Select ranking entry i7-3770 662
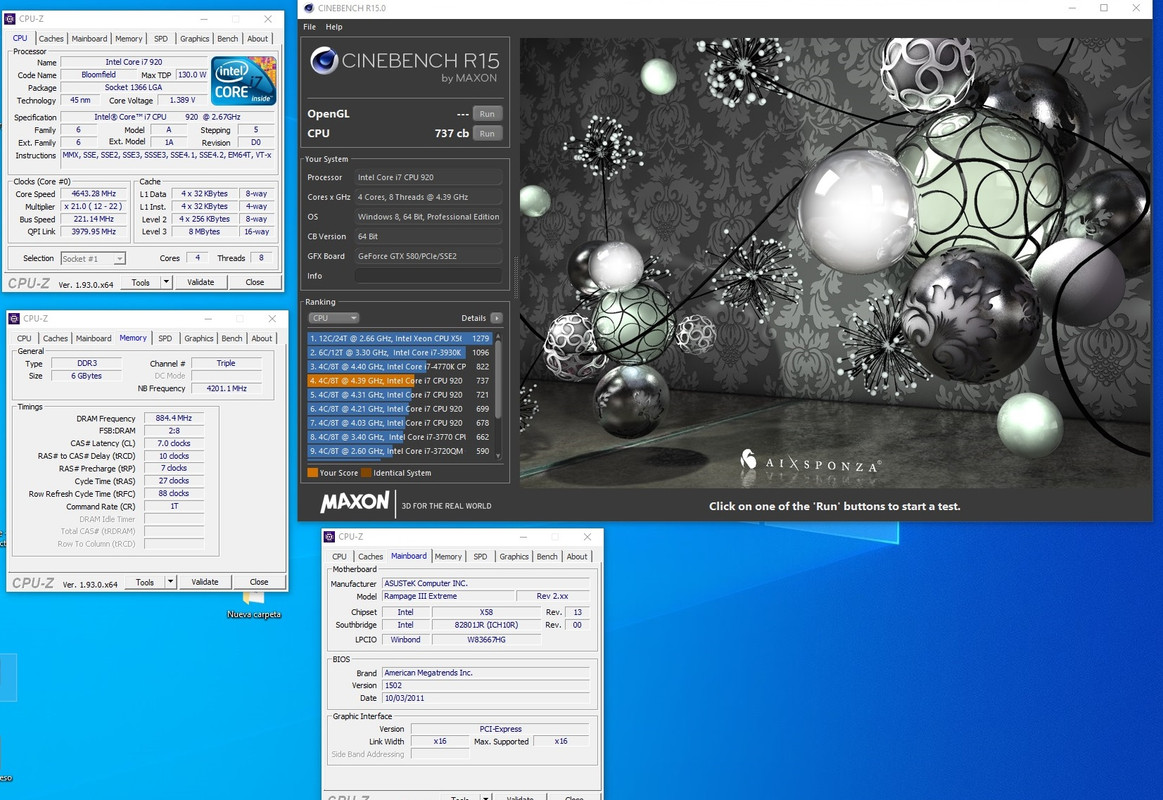The image size is (1163, 800). pos(400,437)
